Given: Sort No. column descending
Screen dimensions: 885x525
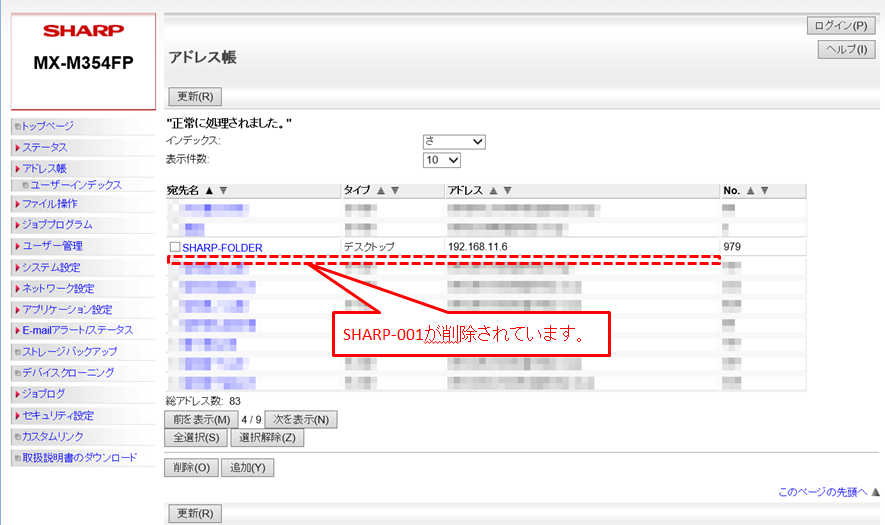Looking at the screenshot, I should pyautogui.click(x=764, y=191).
